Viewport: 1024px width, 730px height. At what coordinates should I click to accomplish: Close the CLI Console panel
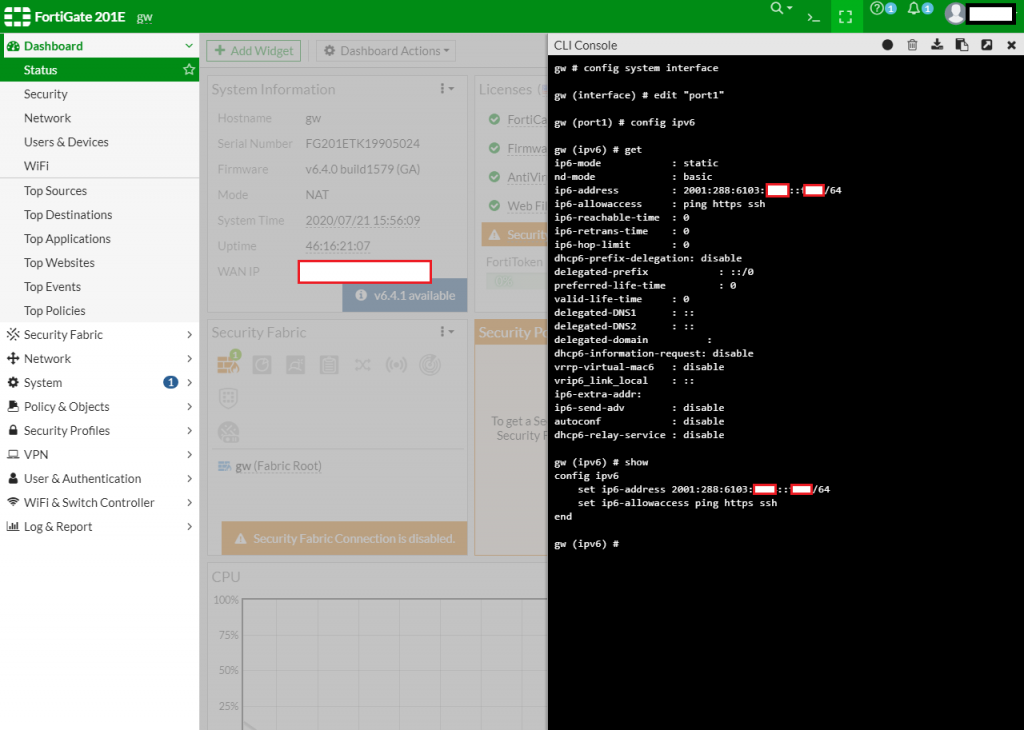[x=1011, y=45]
